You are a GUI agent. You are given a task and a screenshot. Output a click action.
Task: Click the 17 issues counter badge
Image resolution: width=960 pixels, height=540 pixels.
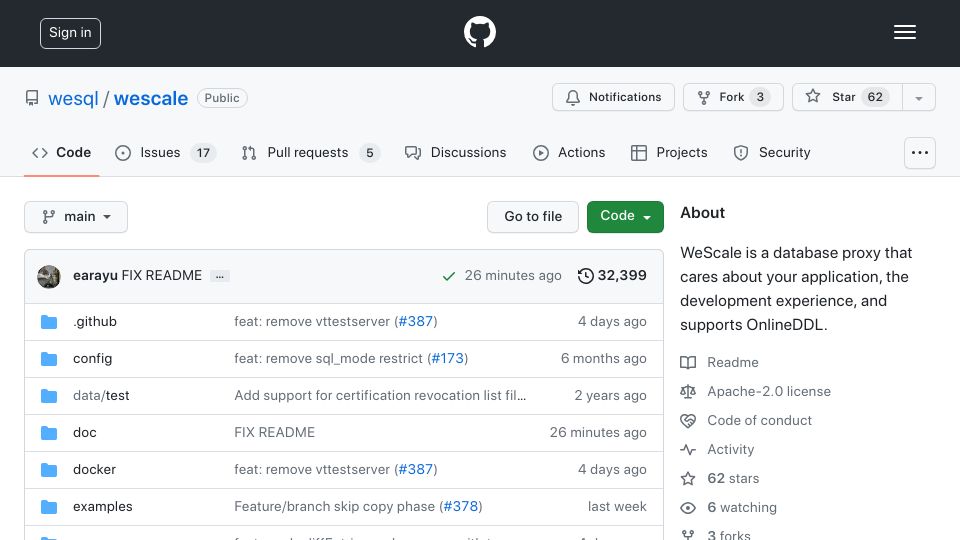pos(203,153)
